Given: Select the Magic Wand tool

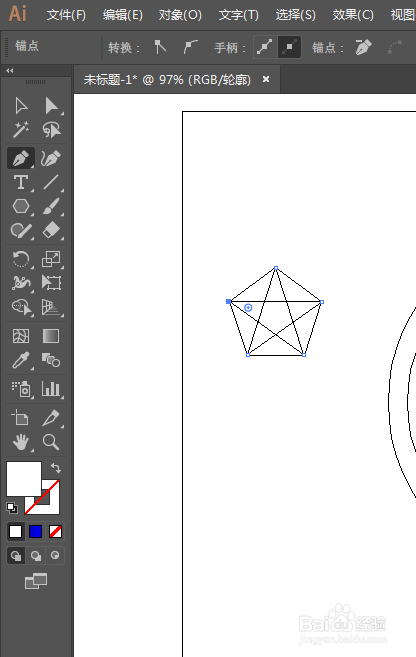Looking at the screenshot, I should 21,129.
